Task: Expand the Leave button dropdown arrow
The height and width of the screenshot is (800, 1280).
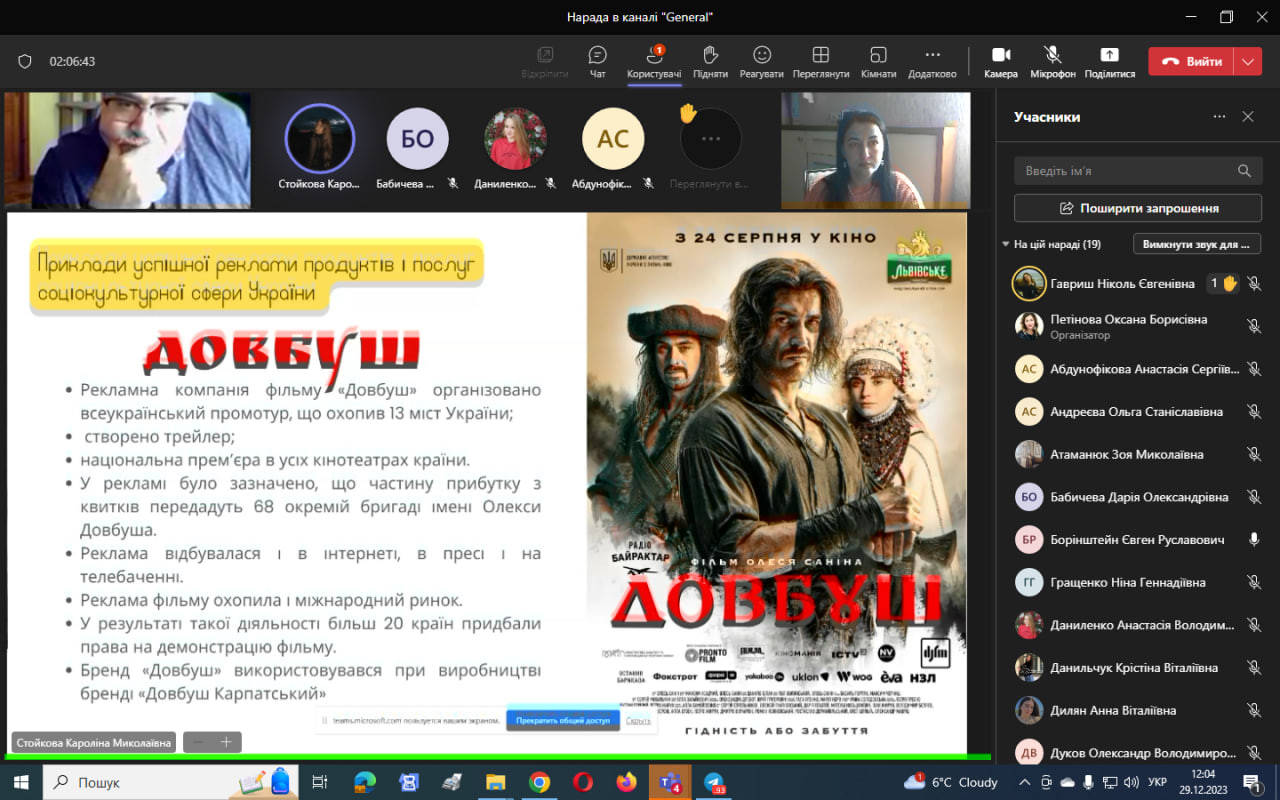Action: pos(1247,61)
